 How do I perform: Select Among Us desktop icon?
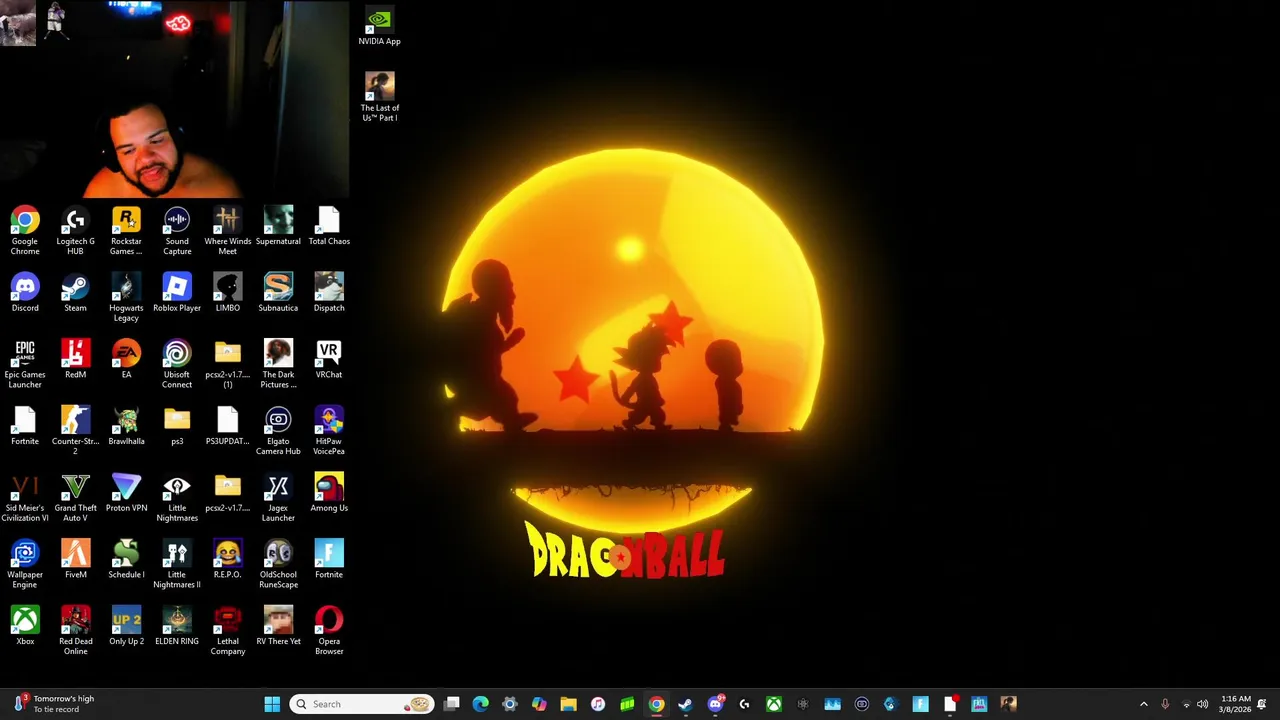coord(329,493)
